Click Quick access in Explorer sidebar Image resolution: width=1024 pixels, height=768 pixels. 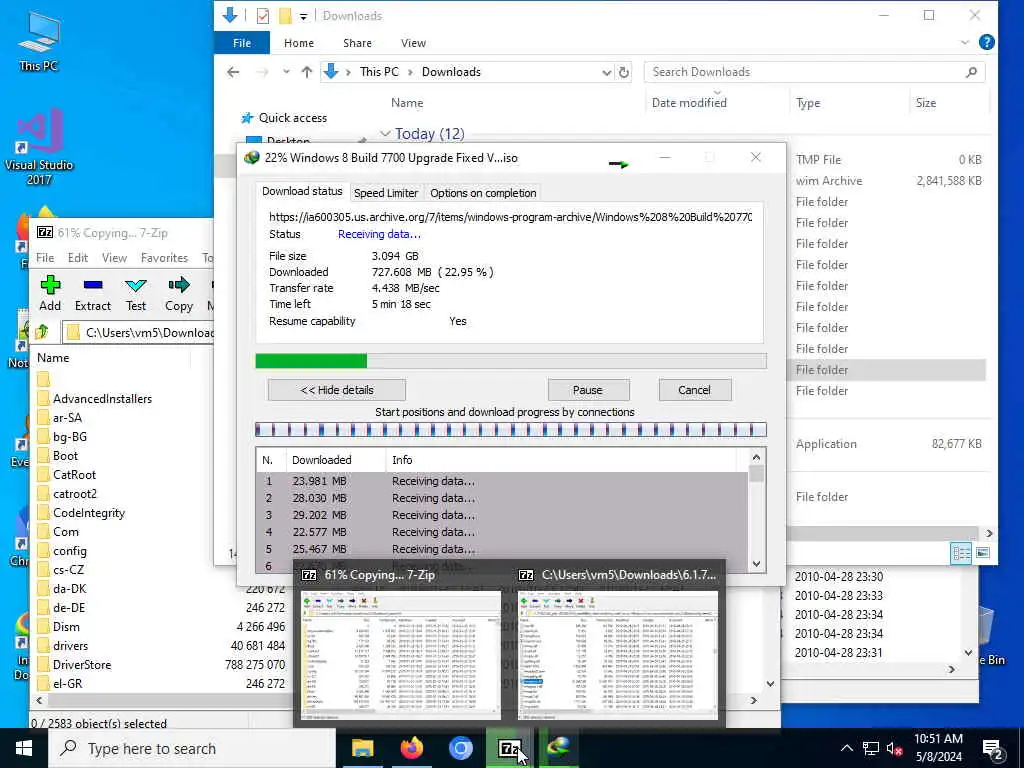tap(293, 118)
